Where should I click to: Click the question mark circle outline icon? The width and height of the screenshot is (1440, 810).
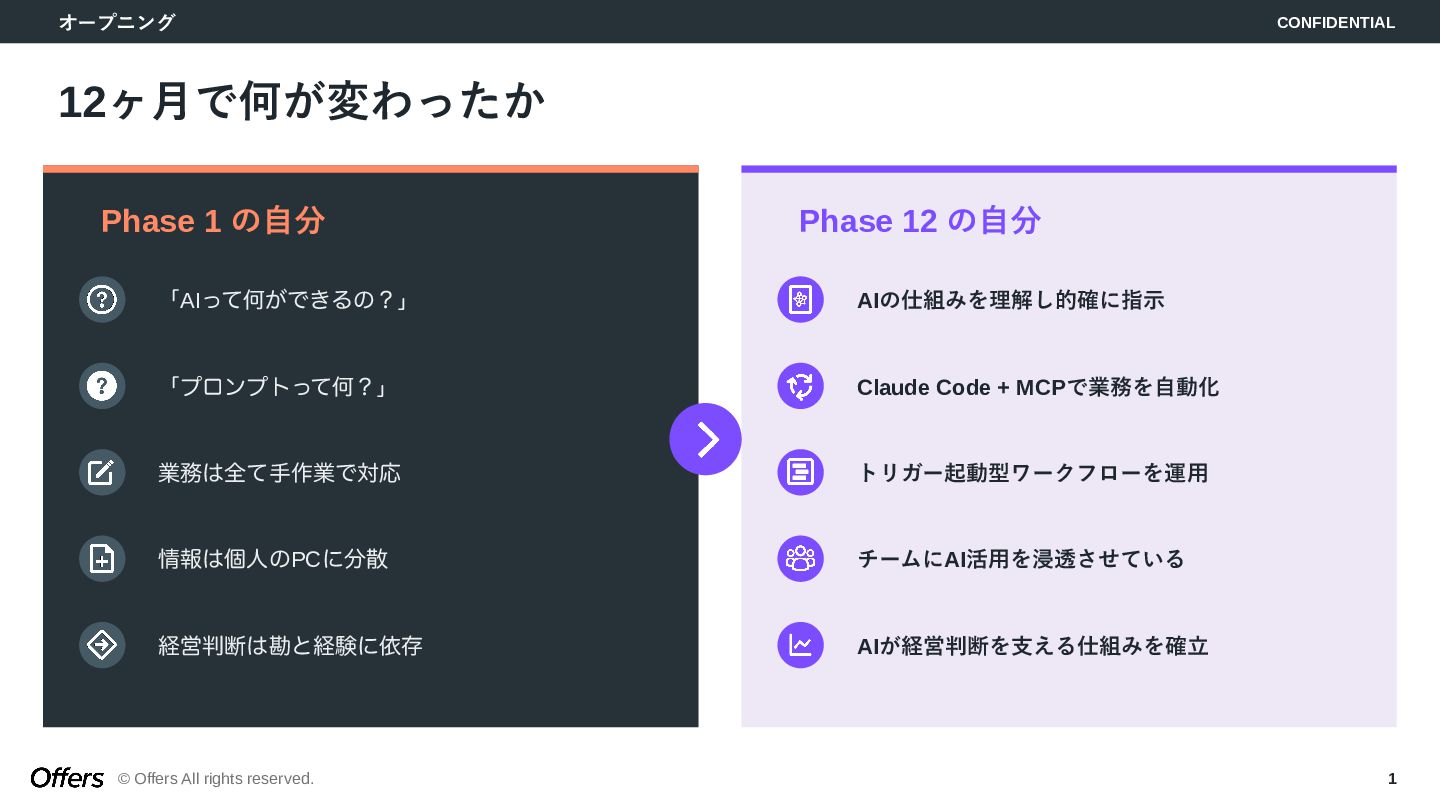[x=102, y=300]
